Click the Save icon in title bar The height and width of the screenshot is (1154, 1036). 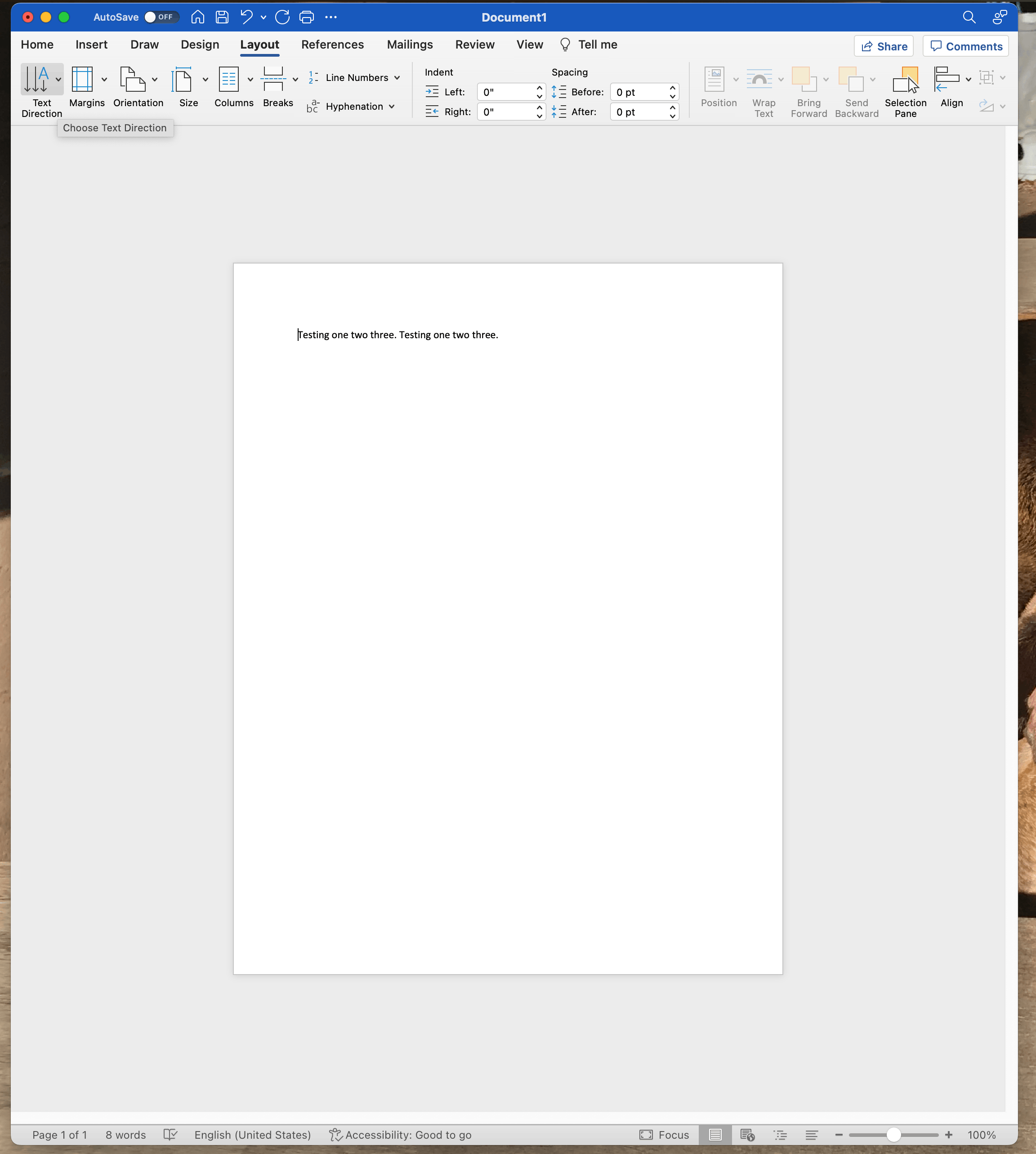click(x=222, y=17)
